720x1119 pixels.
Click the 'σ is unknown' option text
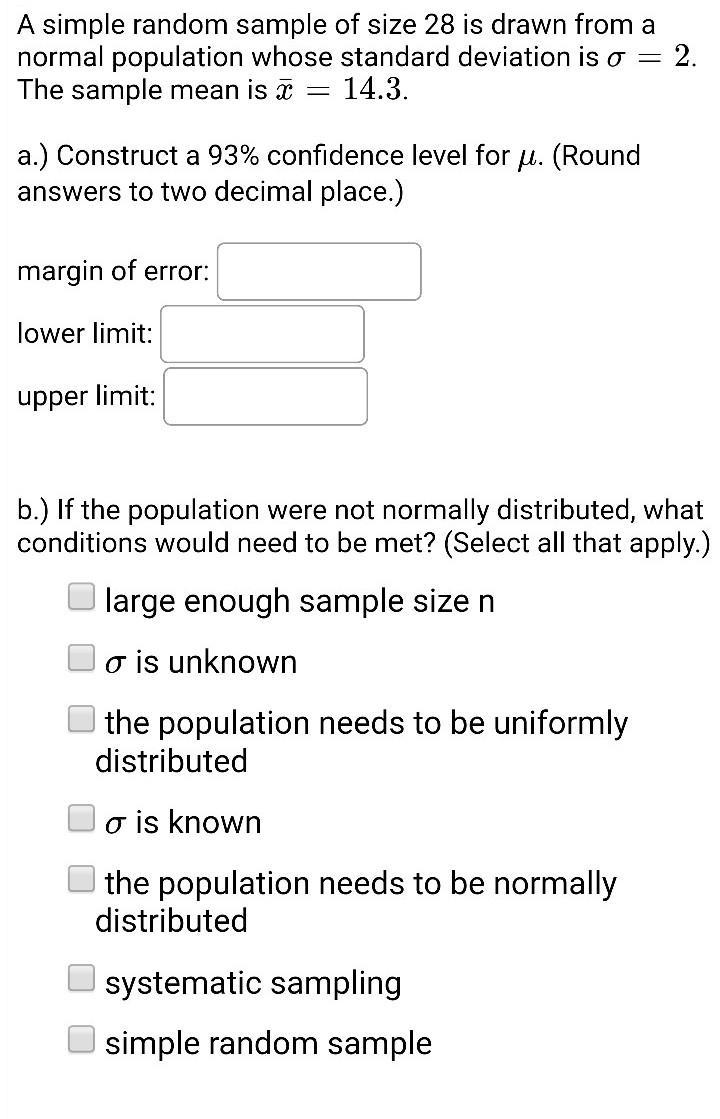point(201,662)
